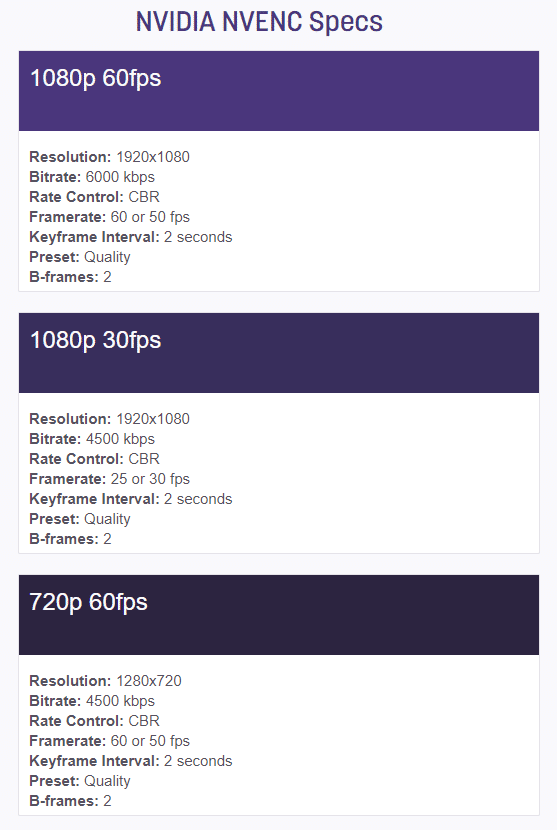Click Resolution 1920x1080 in 1080p 30fps card

(x=110, y=419)
